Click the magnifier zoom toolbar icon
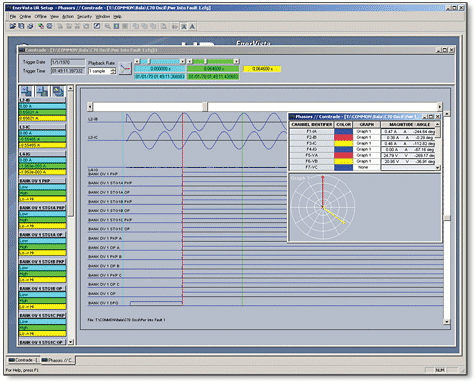476x383 pixels. tap(107, 26)
